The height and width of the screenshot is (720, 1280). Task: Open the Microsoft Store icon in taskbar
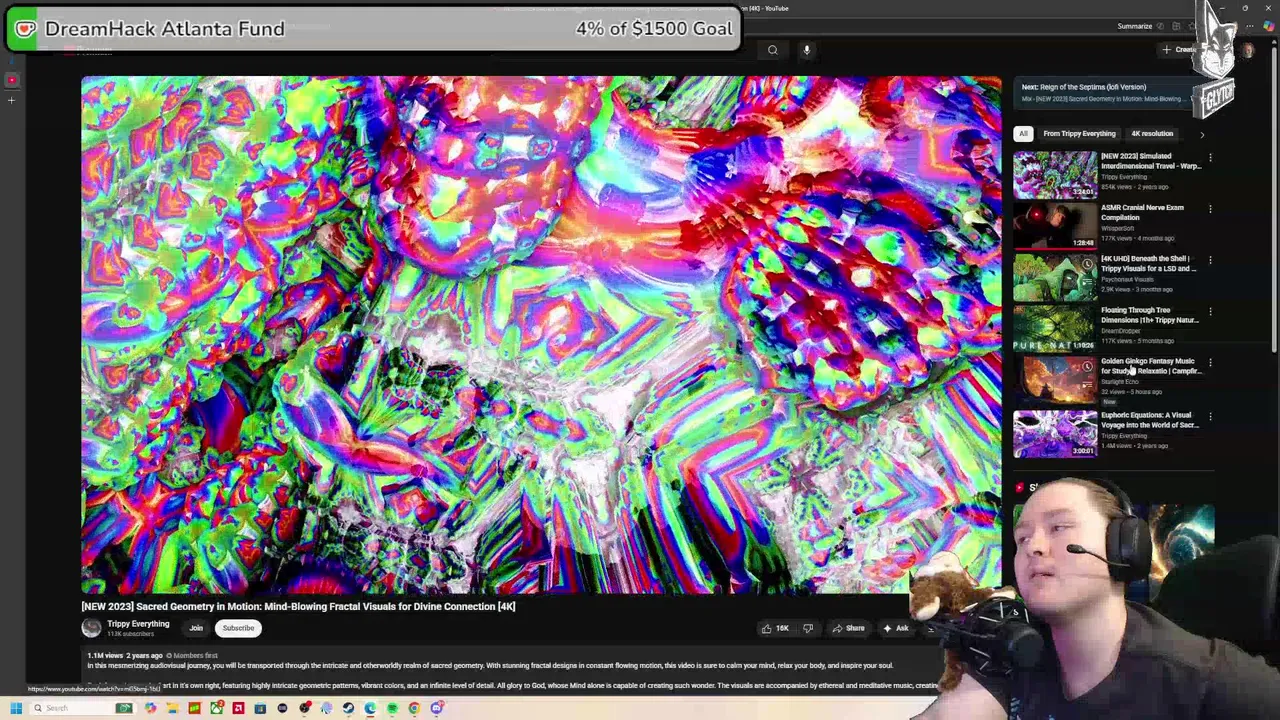point(260,708)
